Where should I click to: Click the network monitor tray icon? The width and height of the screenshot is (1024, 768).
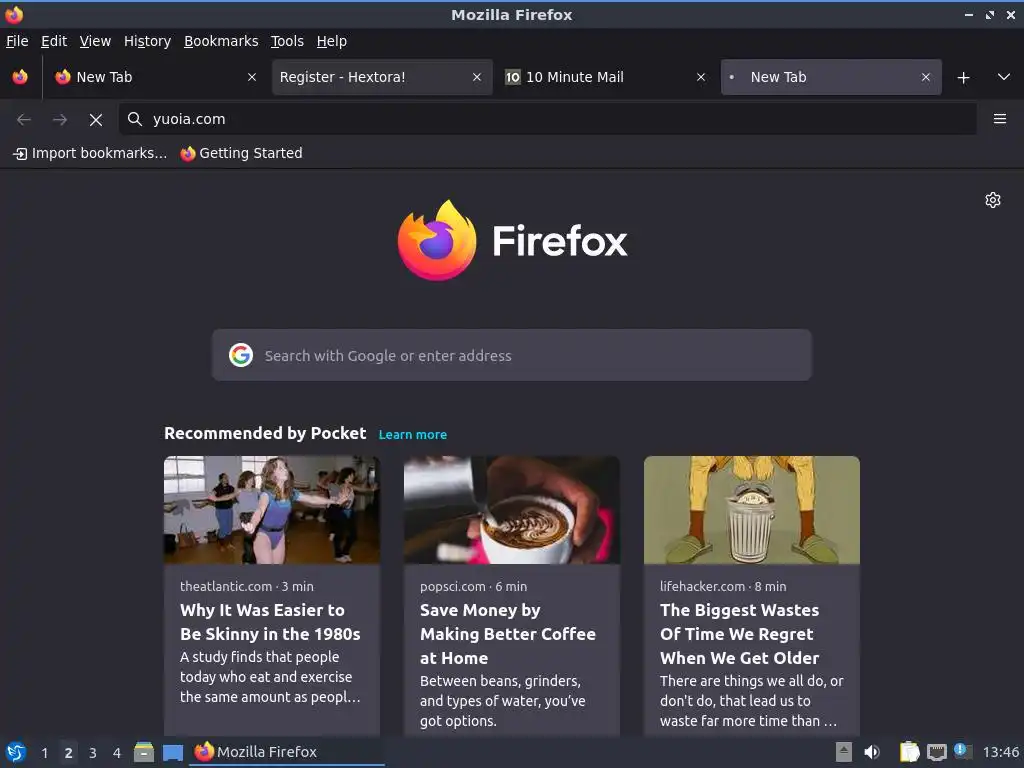(x=936, y=752)
